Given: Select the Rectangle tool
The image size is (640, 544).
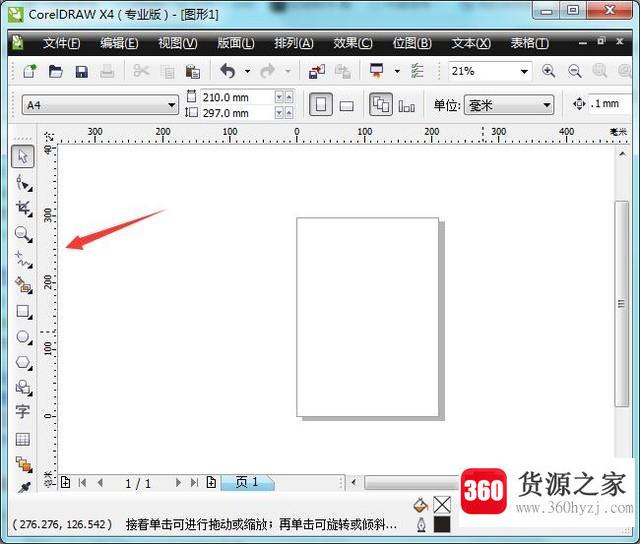Looking at the screenshot, I should coord(23,311).
